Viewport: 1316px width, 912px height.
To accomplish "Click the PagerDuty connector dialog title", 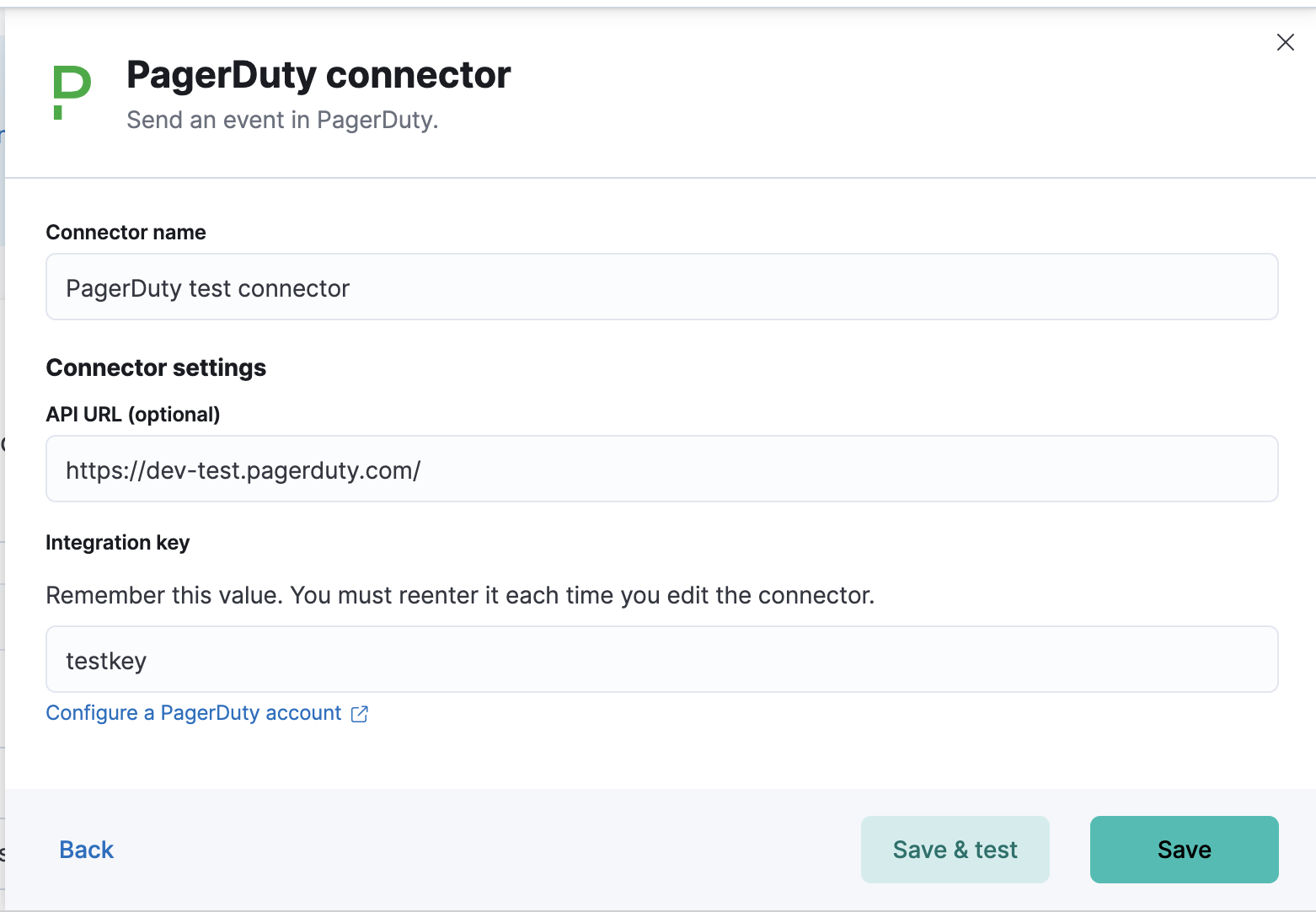I will (x=318, y=74).
